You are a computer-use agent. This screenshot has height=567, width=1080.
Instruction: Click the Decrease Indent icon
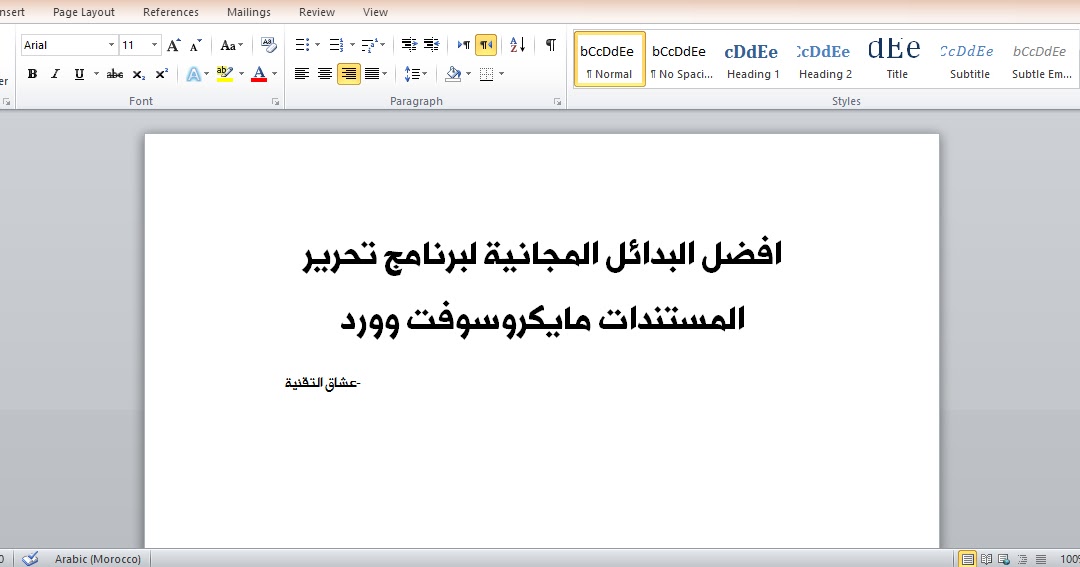[409, 45]
